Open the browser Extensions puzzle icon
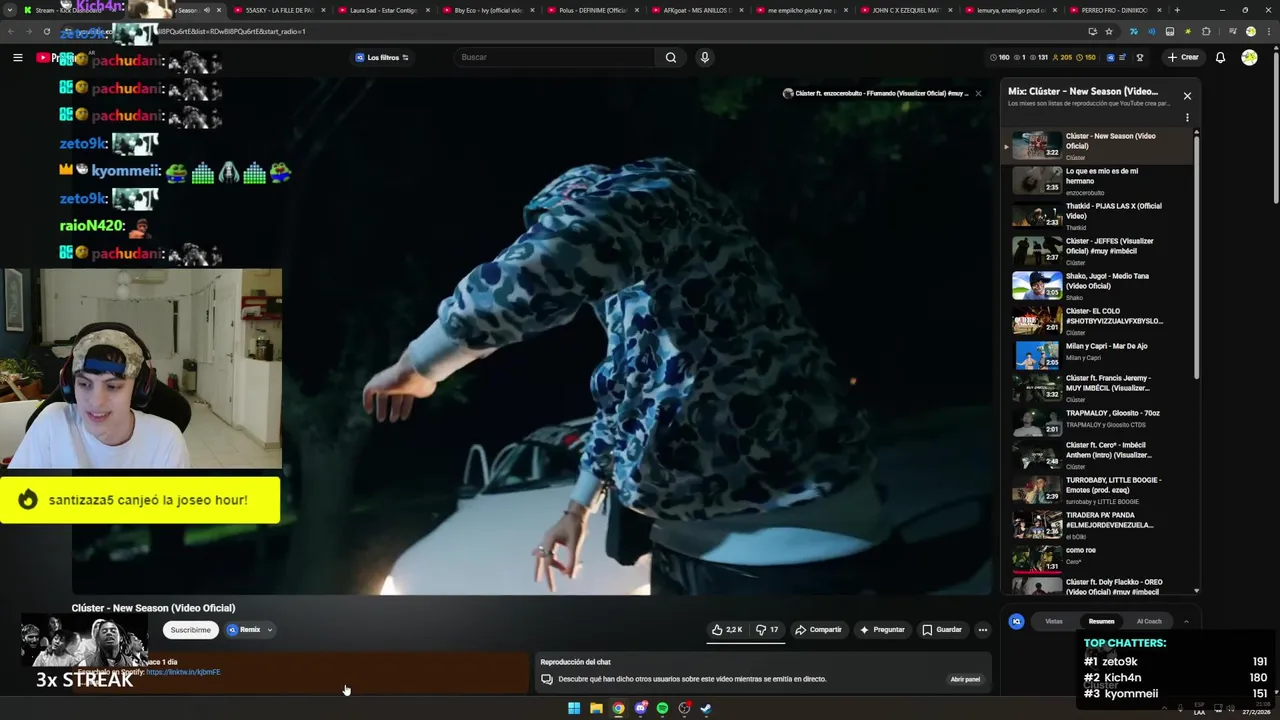 (x=1206, y=31)
